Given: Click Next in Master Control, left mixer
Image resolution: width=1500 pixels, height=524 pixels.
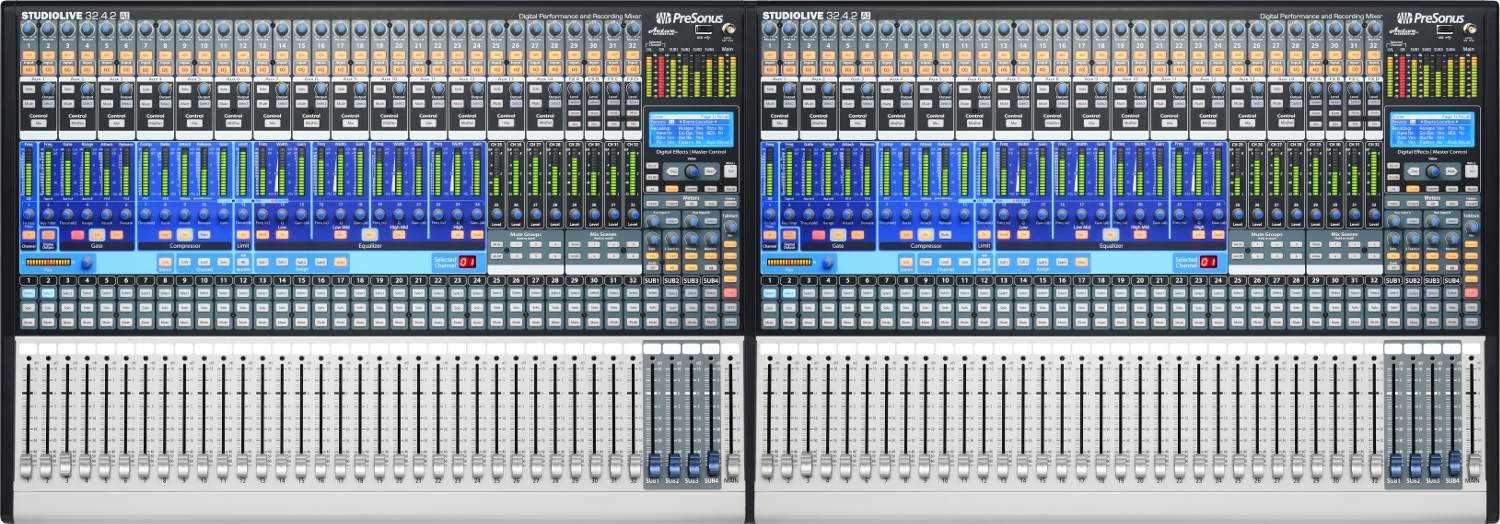Looking at the screenshot, I should 709,171.
